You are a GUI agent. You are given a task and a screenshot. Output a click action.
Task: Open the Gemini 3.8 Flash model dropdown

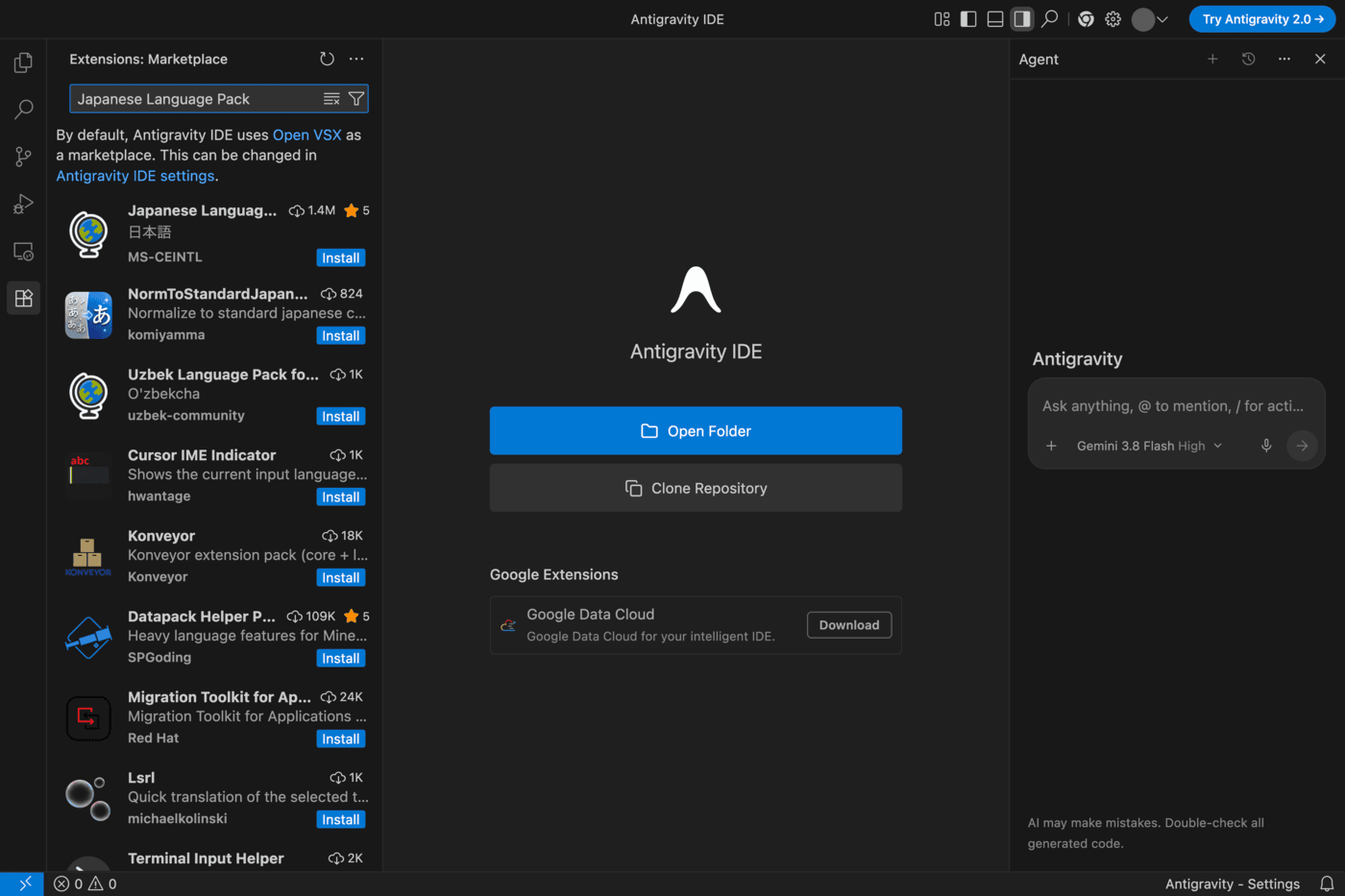click(x=1149, y=446)
